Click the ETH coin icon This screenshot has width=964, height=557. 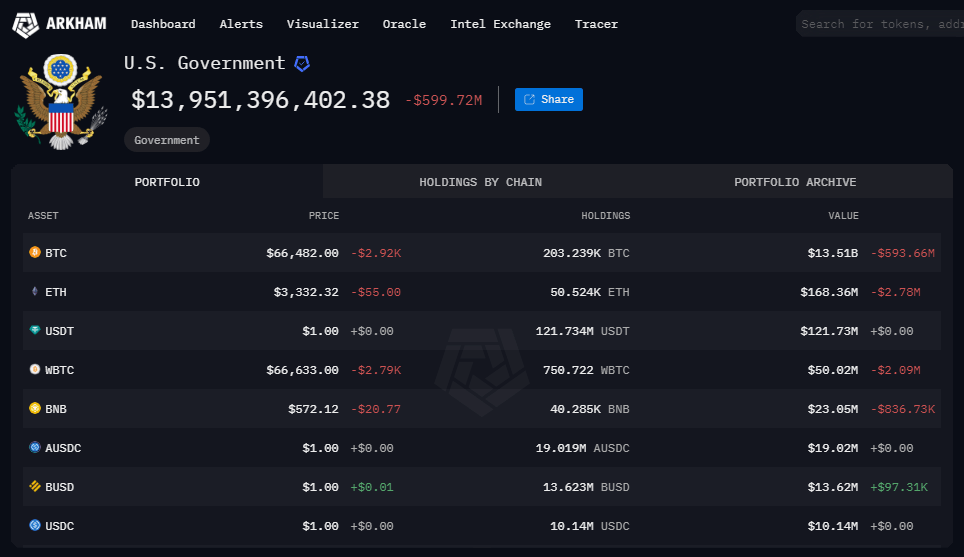(x=35, y=292)
